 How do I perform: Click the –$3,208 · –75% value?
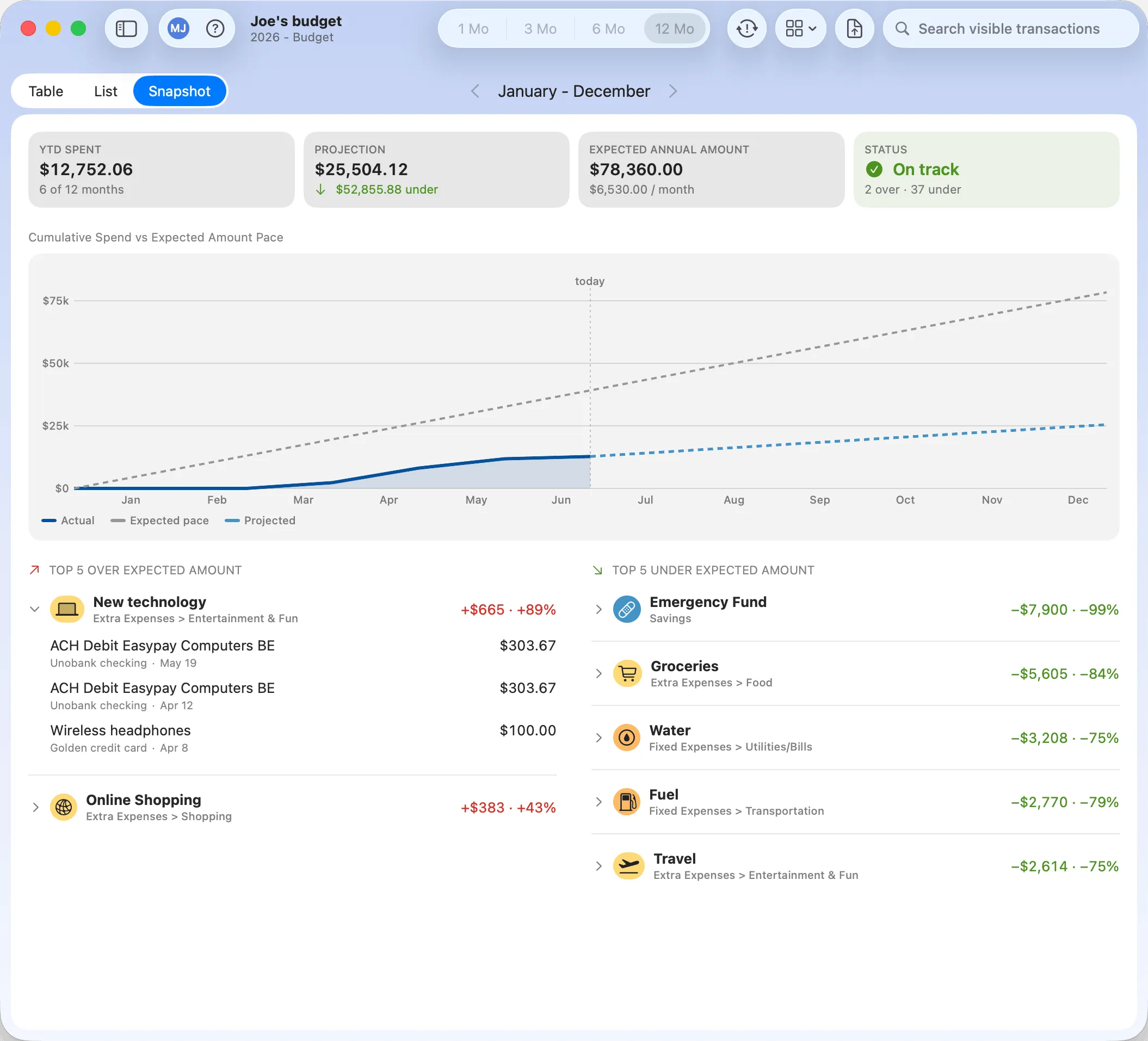[1065, 738]
